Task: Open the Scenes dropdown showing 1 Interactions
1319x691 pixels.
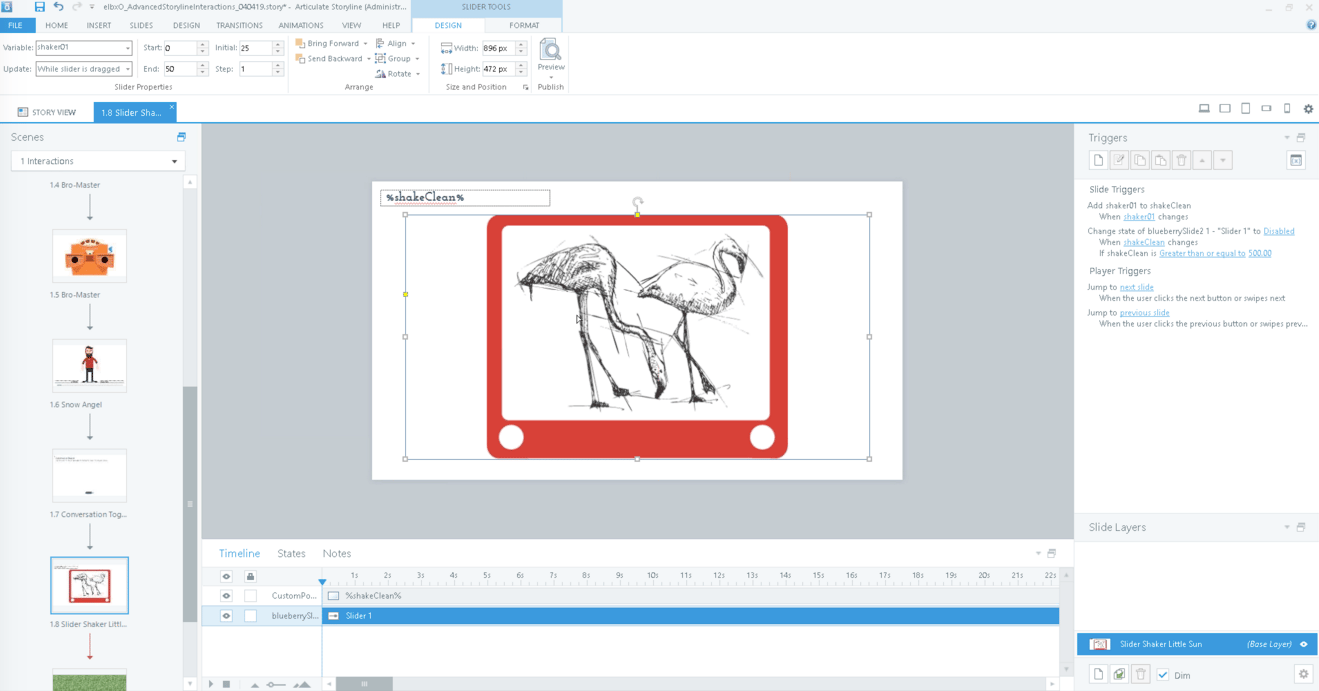Action: coord(175,160)
